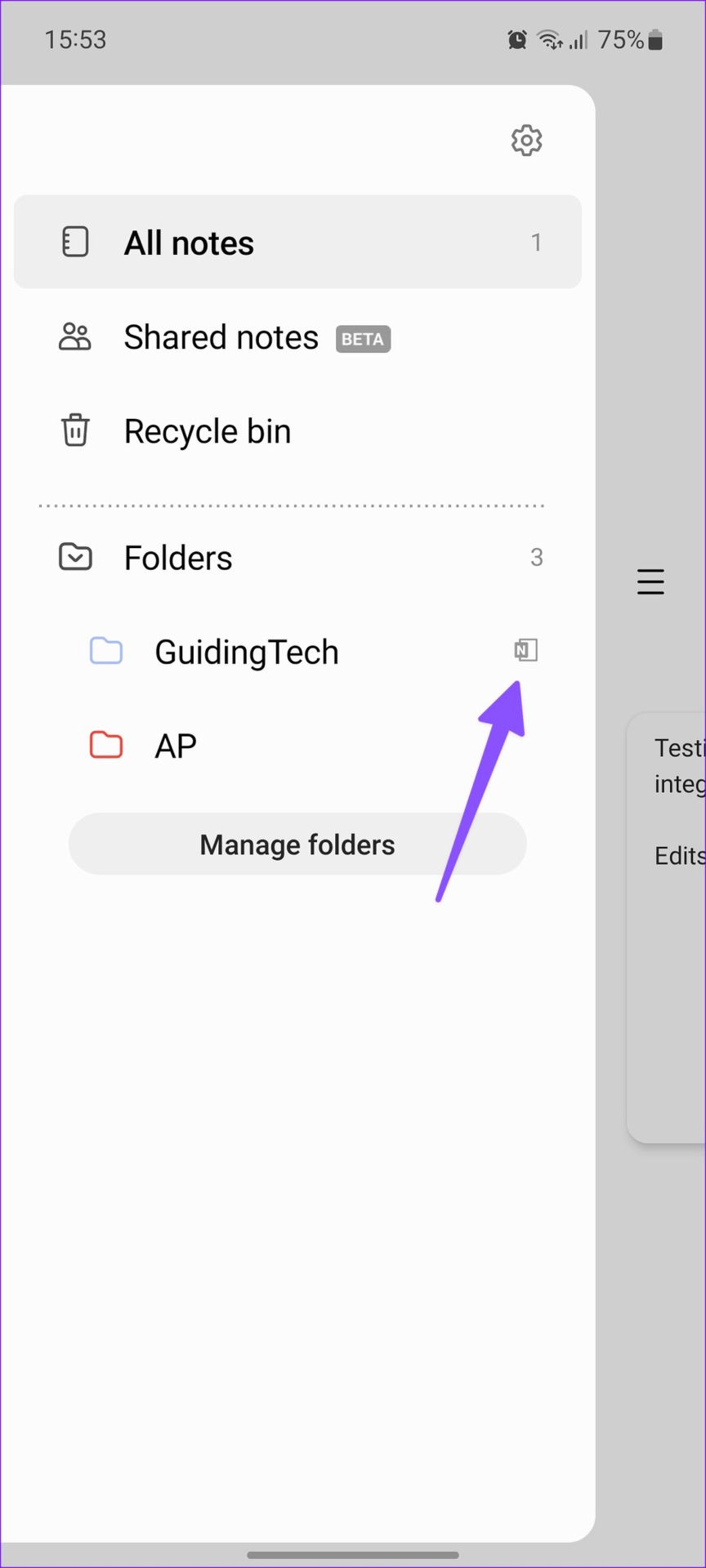Screen dimensions: 706x1568
Task: Open settings via the gear icon
Action: (x=526, y=140)
